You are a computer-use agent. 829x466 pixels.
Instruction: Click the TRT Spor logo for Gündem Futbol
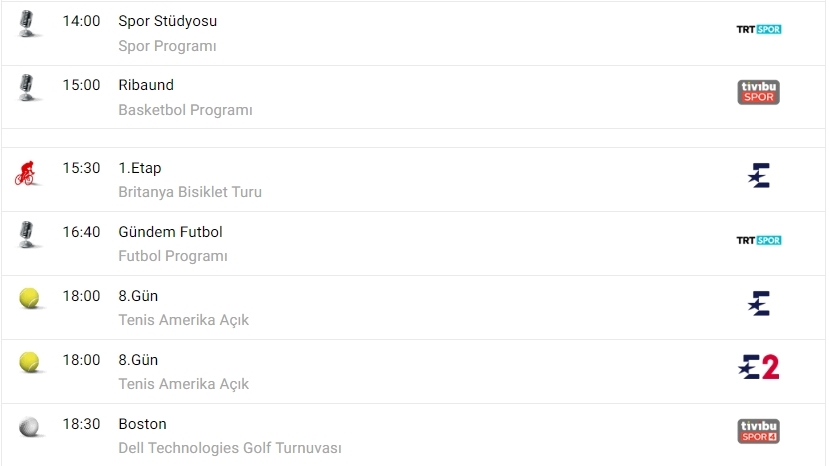(x=758, y=240)
